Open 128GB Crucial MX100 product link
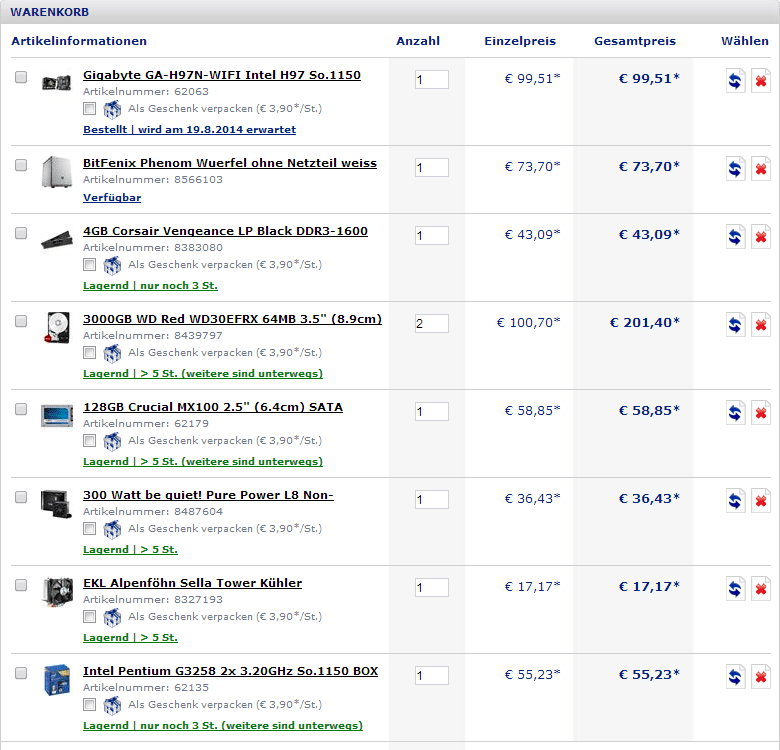The width and height of the screenshot is (780, 750). 213,407
